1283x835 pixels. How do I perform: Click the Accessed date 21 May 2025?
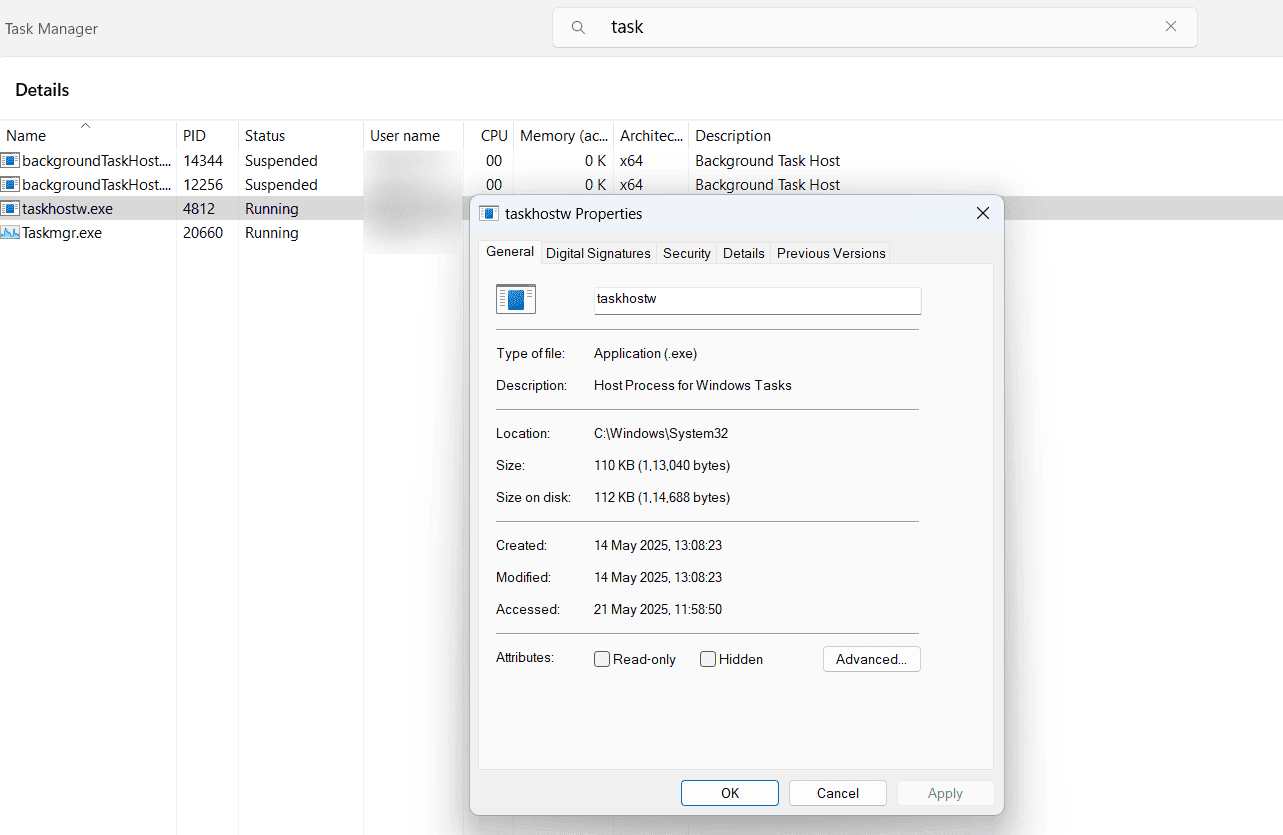point(658,609)
